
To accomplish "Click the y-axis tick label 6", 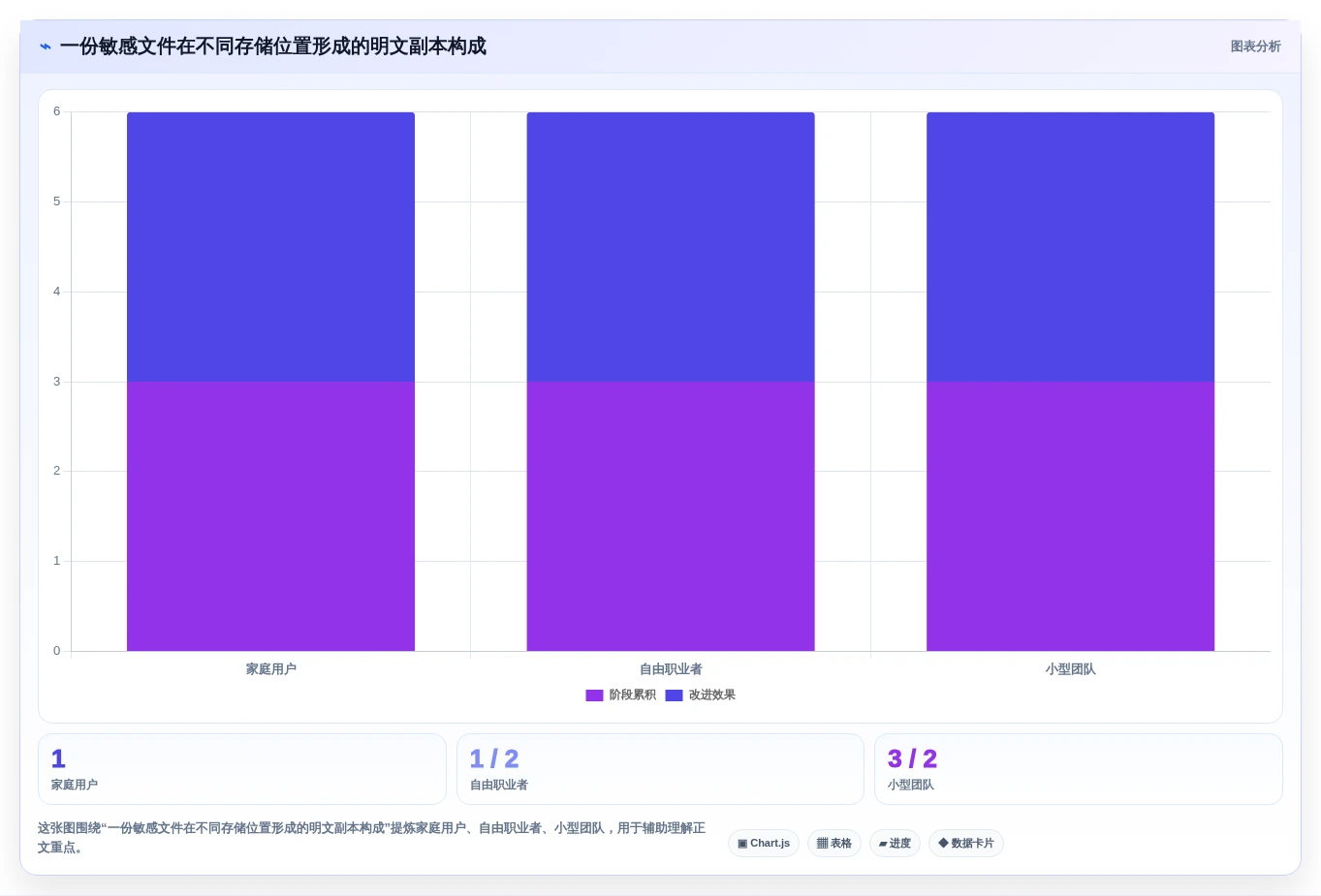I will (56, 111).
